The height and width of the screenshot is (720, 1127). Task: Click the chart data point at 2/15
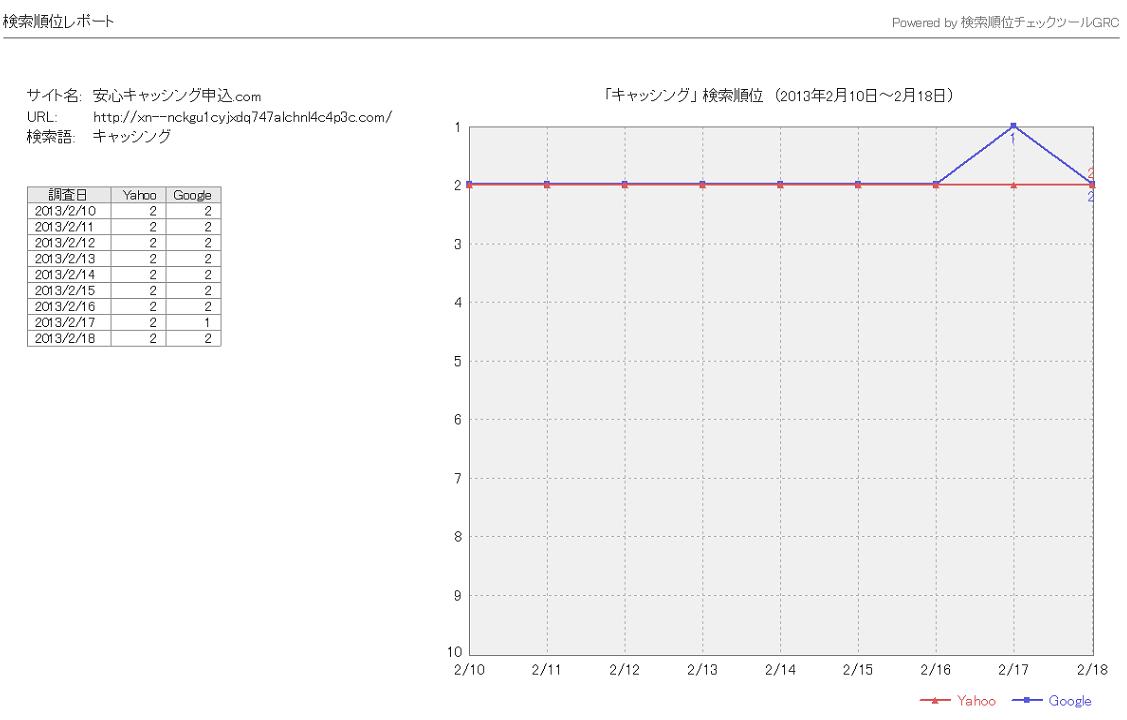858,185
